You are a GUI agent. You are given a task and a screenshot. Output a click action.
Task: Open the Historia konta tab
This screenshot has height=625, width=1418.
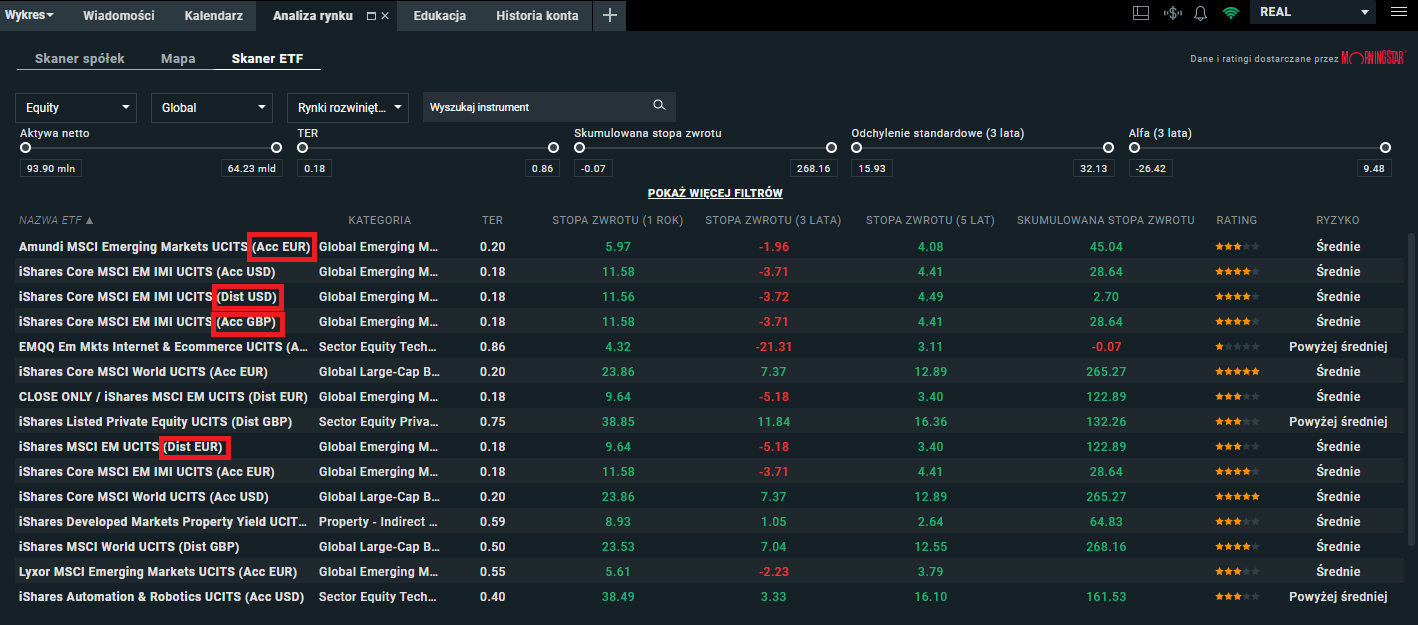(x=536, y=15)
